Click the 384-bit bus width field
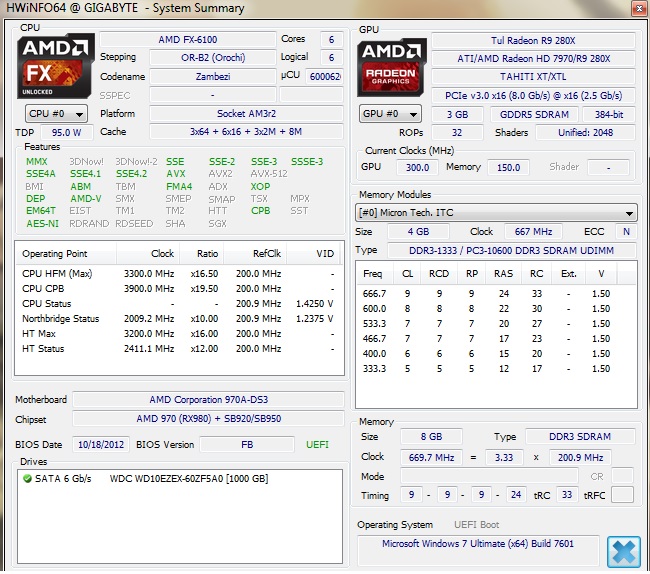This screenshot has height=574, width=650. [609, 115]
